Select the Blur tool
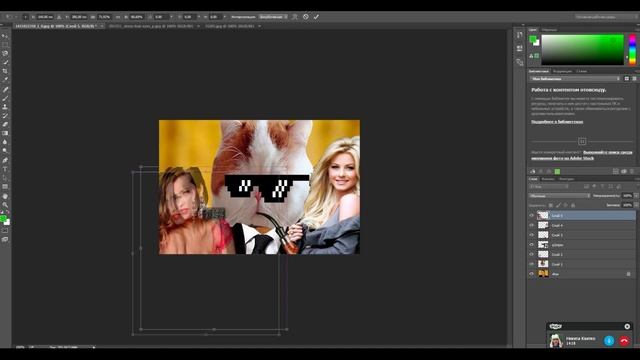The height and width of the screenshot is (360, 640). [5, 142]
